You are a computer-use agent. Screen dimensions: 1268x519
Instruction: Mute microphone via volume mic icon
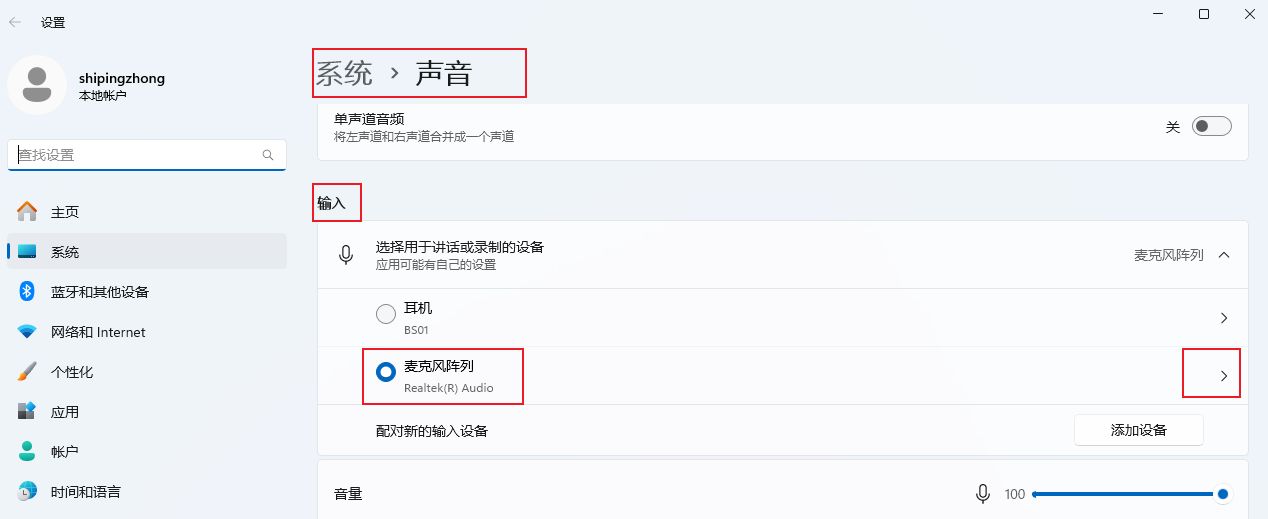(983, 494)
